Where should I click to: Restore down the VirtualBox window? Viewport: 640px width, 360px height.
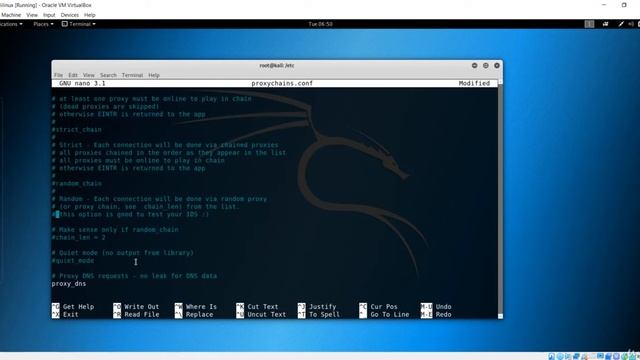[x=624, y=5]
